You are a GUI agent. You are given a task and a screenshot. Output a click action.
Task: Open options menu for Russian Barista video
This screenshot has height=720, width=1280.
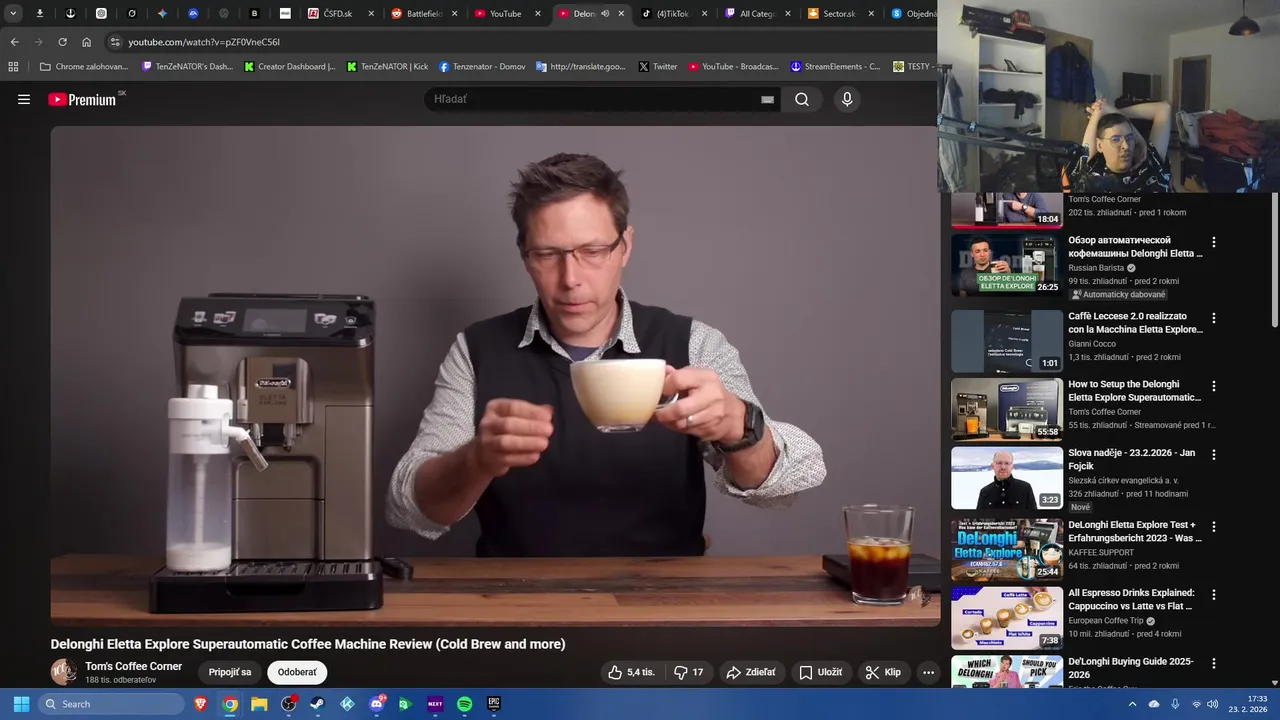pos(1214,242)
